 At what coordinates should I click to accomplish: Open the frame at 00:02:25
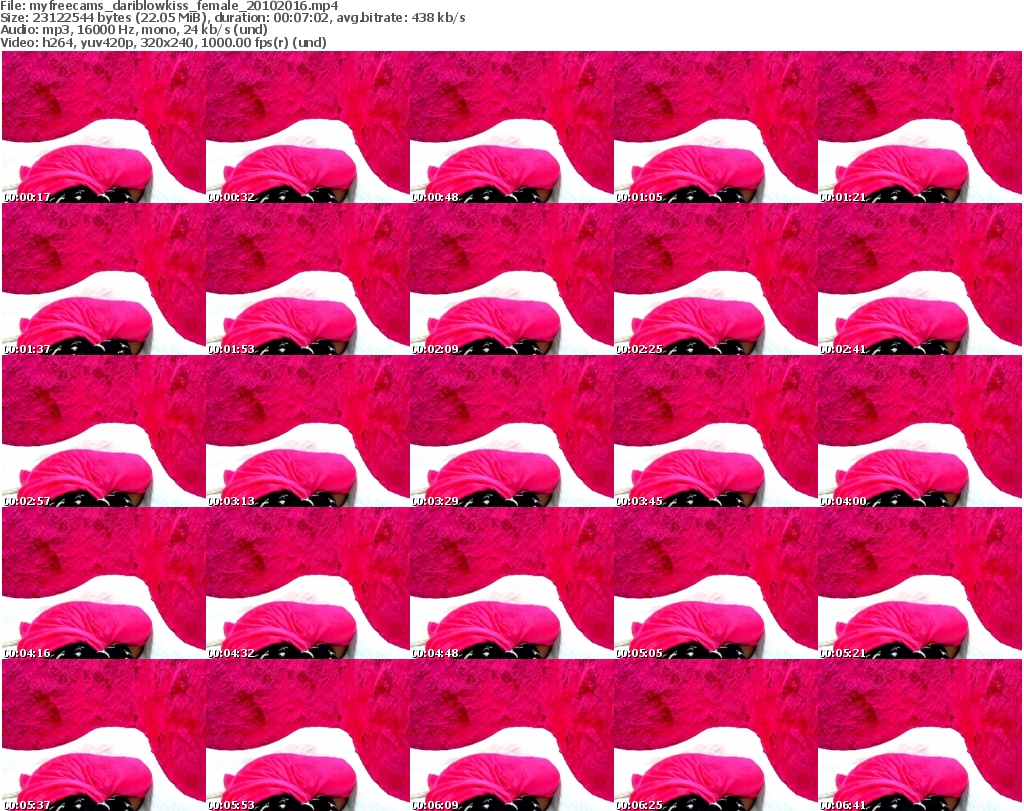716,279
